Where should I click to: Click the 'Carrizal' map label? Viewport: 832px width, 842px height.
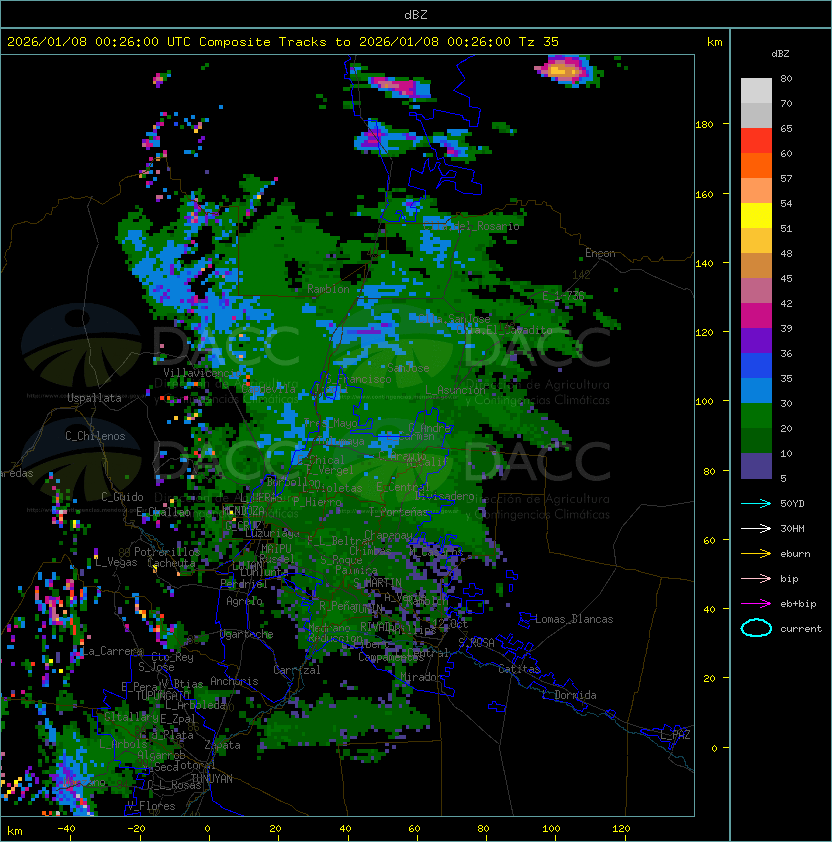[297, 670]
